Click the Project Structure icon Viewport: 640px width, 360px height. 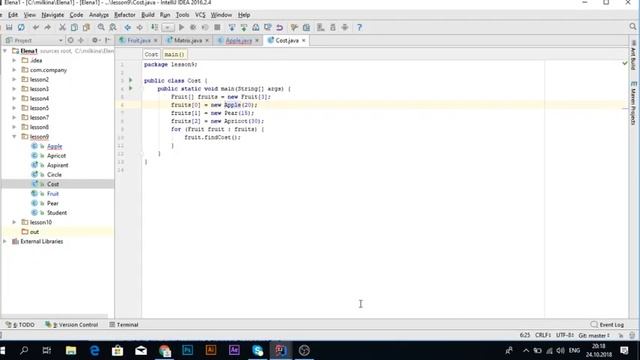(x=306, y=27)
